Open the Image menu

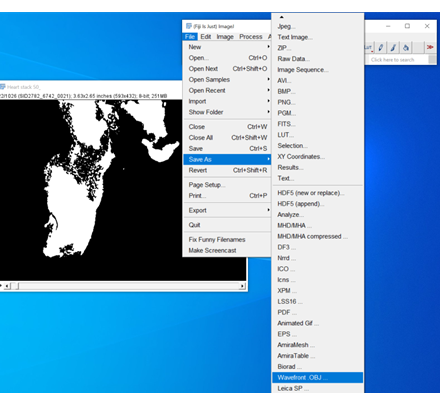tap(225, 37)
